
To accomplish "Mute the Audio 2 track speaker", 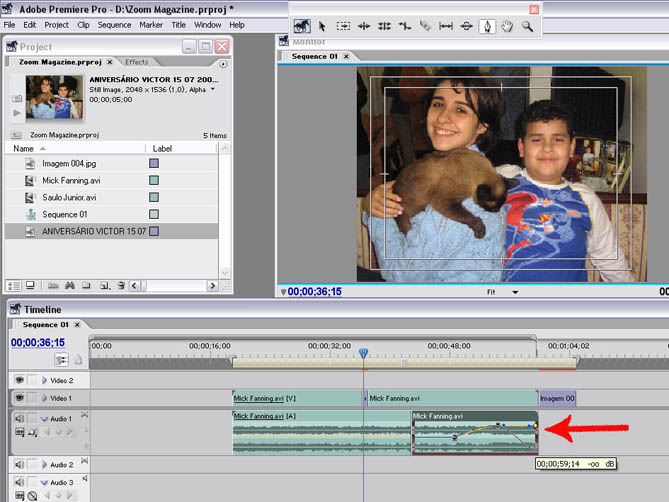I will 19,465.
